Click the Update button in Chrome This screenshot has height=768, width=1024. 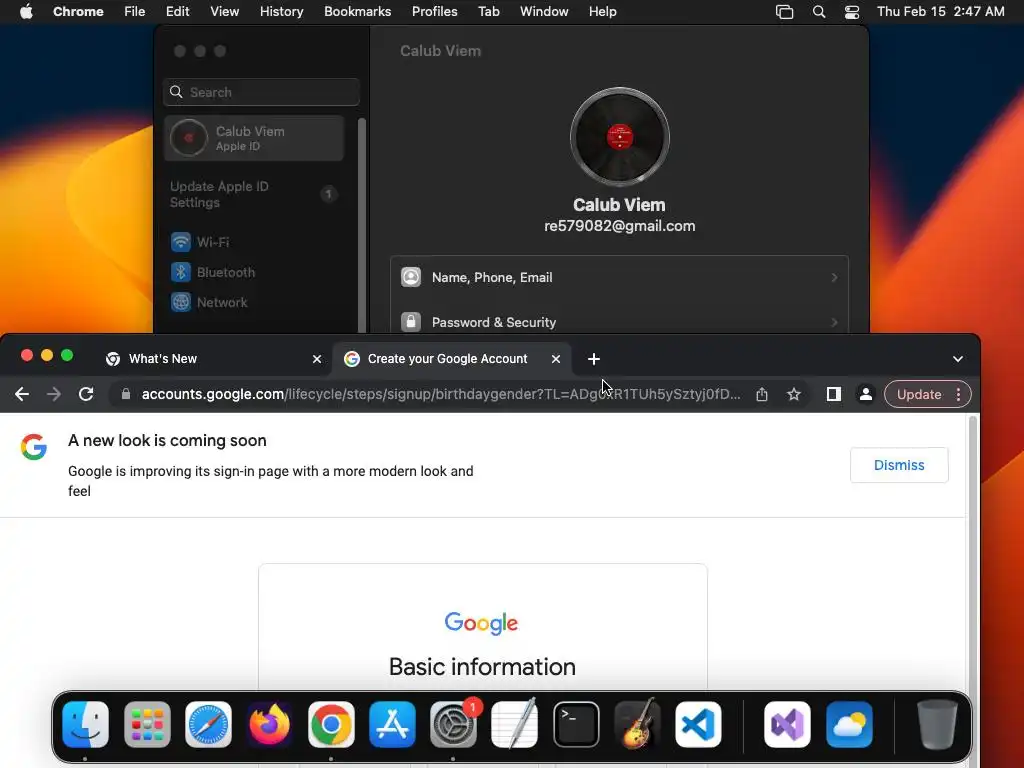coord(918,394)
